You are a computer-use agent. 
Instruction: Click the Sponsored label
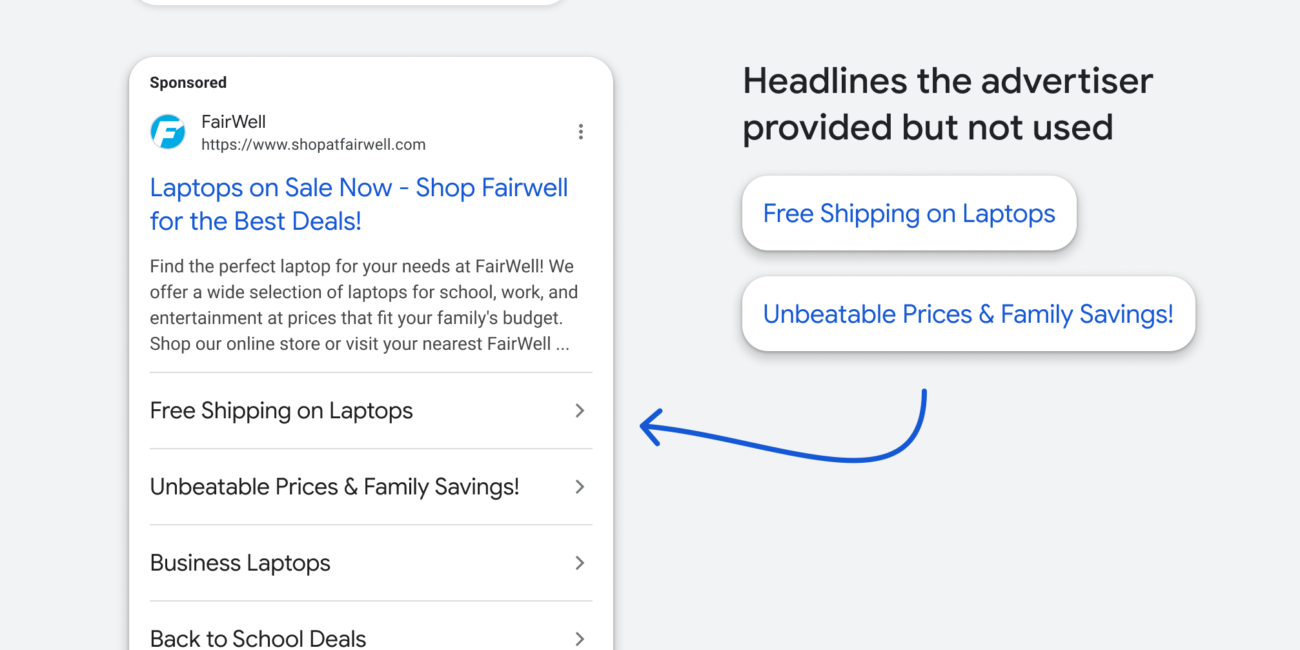[x=188, y=83]
